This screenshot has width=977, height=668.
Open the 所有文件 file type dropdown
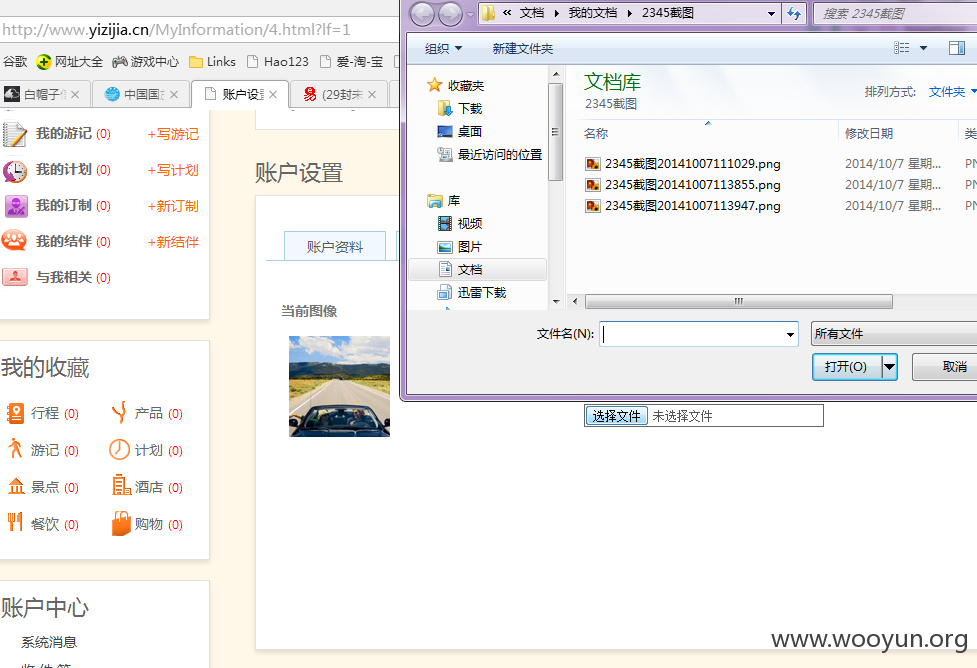[894, 334]
